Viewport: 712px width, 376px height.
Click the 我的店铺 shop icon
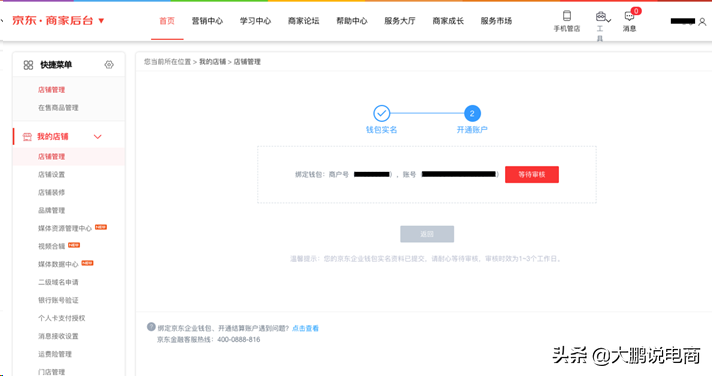point(27,137)
